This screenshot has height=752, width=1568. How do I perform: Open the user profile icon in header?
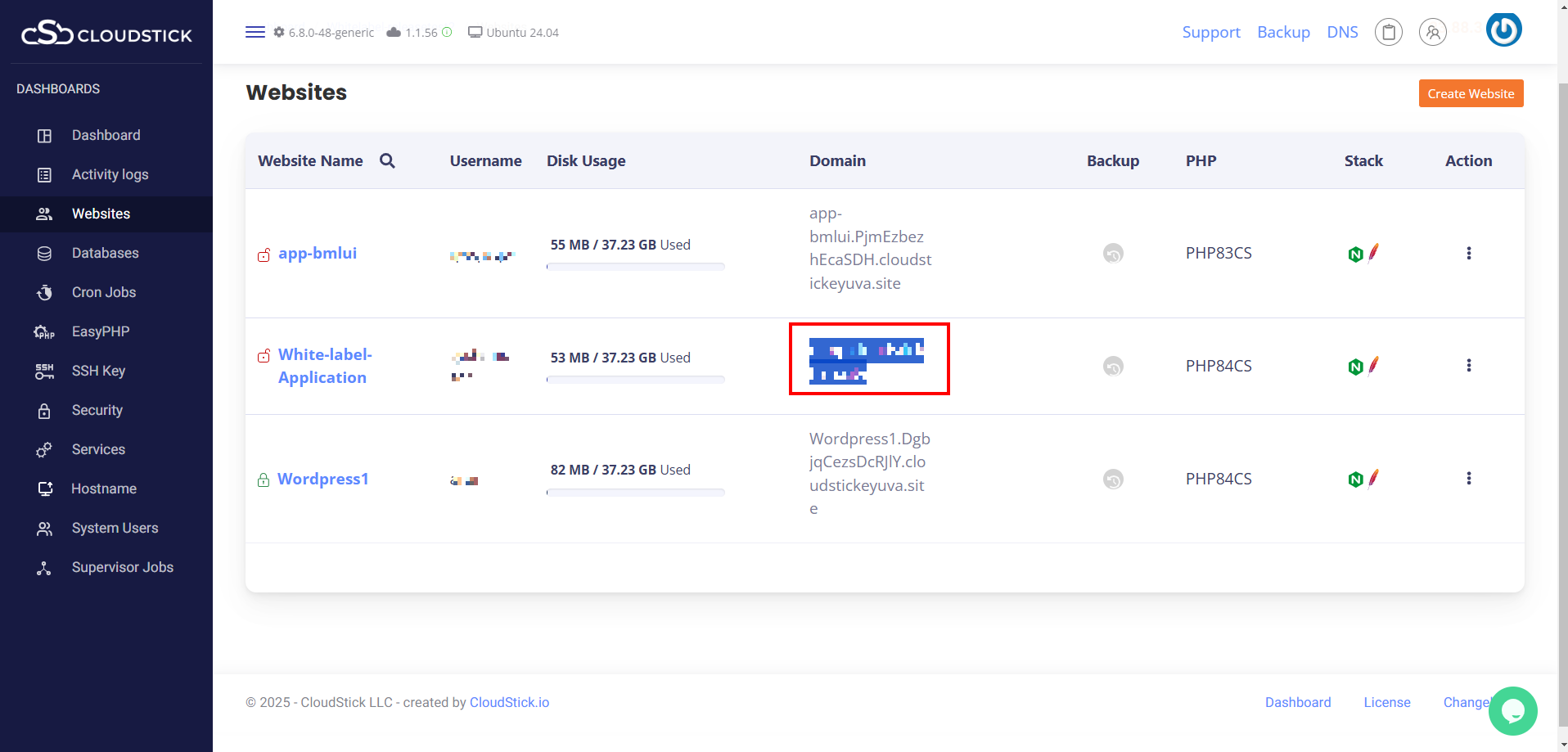(x=1432, y=33)
